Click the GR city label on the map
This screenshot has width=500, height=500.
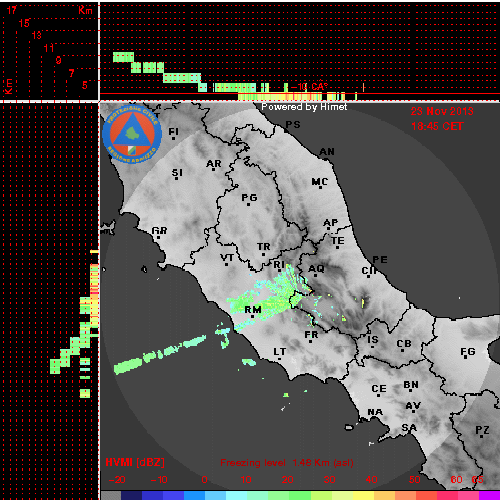tap(159, 230)
